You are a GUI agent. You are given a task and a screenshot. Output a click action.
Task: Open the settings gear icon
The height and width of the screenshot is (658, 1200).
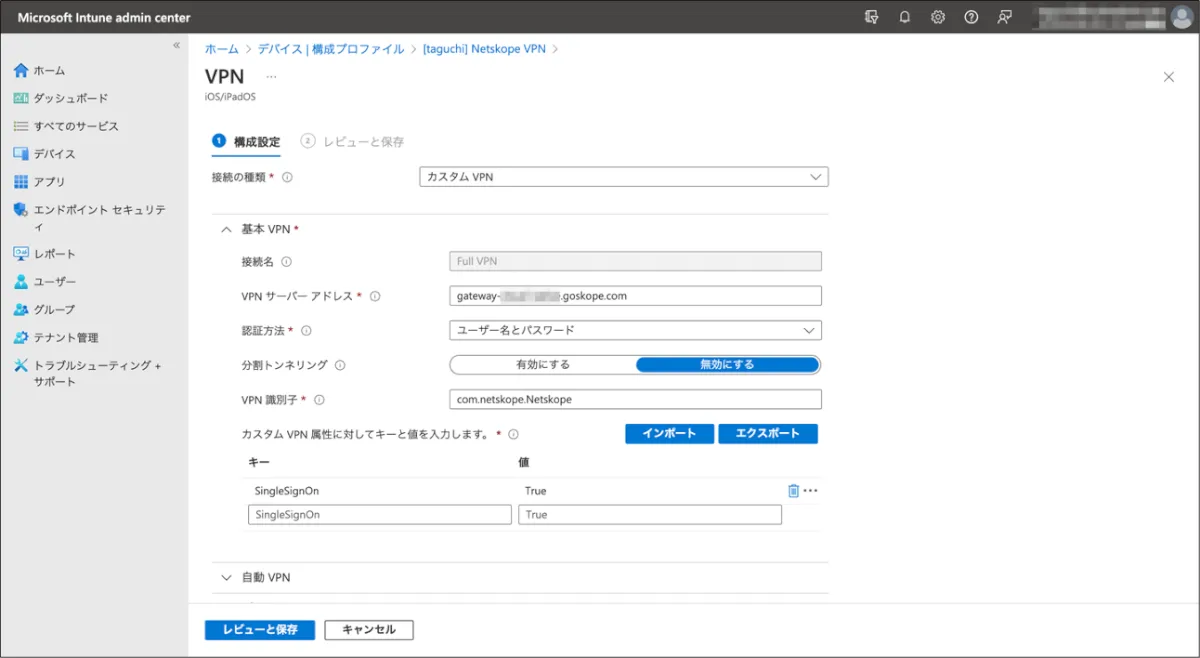[x=938, y=17]
